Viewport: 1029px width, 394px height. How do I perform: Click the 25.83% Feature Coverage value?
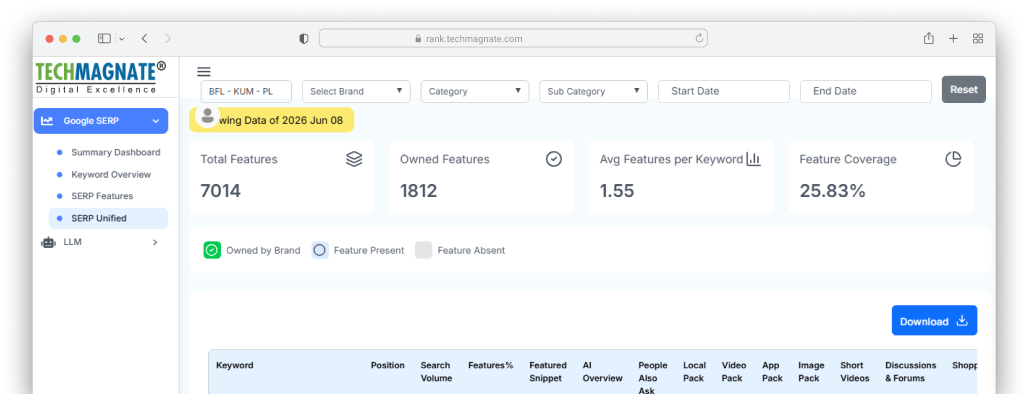[832, 191]
